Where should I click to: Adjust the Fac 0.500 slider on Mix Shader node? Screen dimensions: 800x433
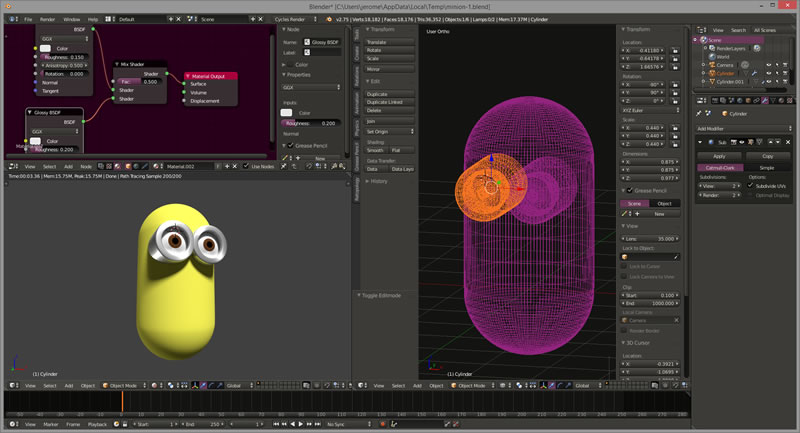[139, 82]
